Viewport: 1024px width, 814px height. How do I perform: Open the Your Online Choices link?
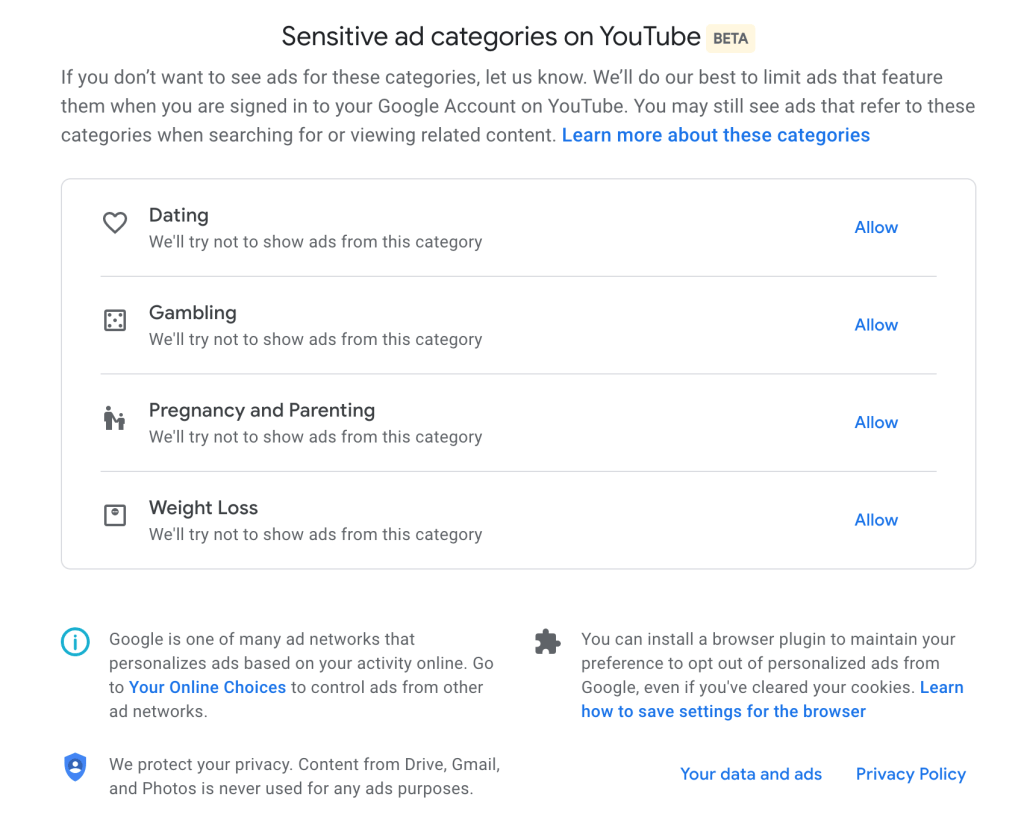(x=208, y=688)
